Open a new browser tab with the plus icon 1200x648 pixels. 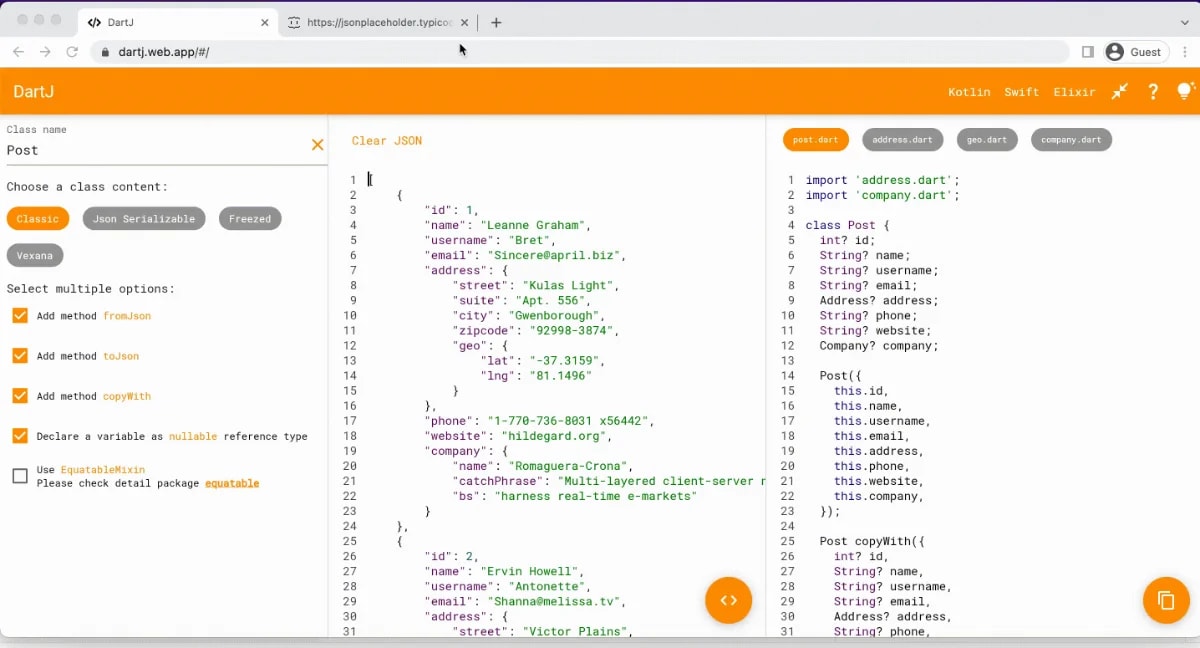pyautogui.click(x=496, y=21)
